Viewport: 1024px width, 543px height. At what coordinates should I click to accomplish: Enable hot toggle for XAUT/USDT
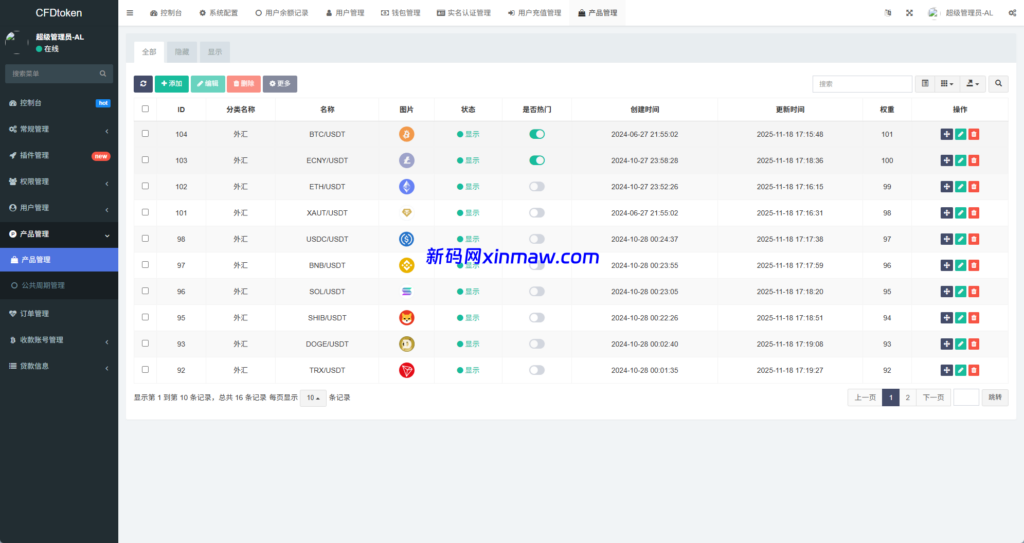coord(537,212)
